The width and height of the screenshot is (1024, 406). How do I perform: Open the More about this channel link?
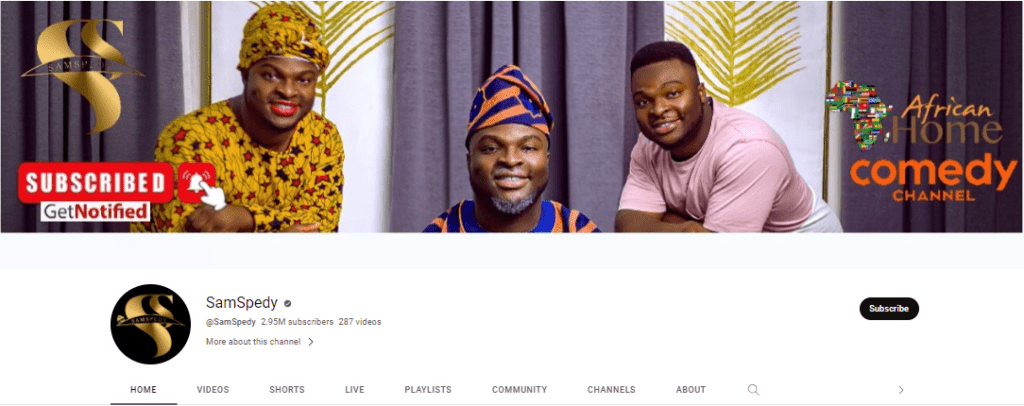click(x=253, y=341)
